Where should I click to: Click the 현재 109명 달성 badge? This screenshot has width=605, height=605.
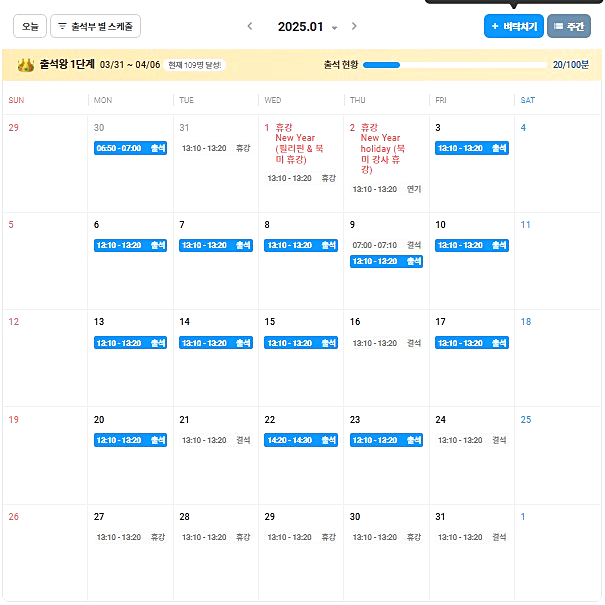click(195, 65)
